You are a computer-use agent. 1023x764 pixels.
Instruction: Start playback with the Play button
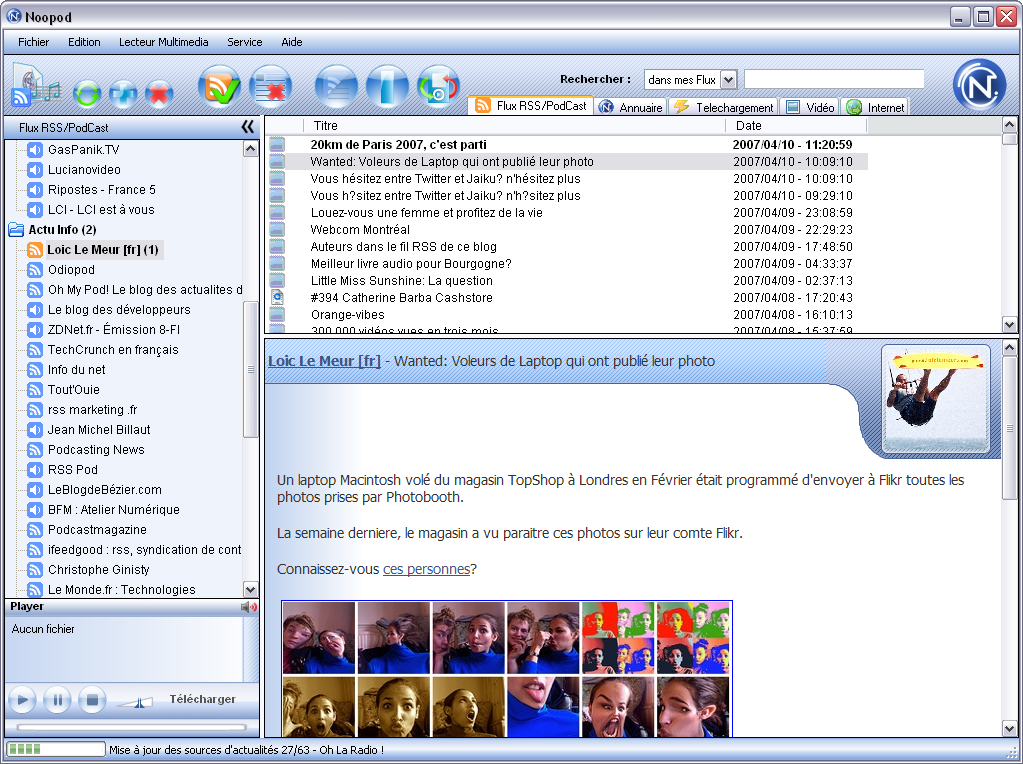click(22, 700)
